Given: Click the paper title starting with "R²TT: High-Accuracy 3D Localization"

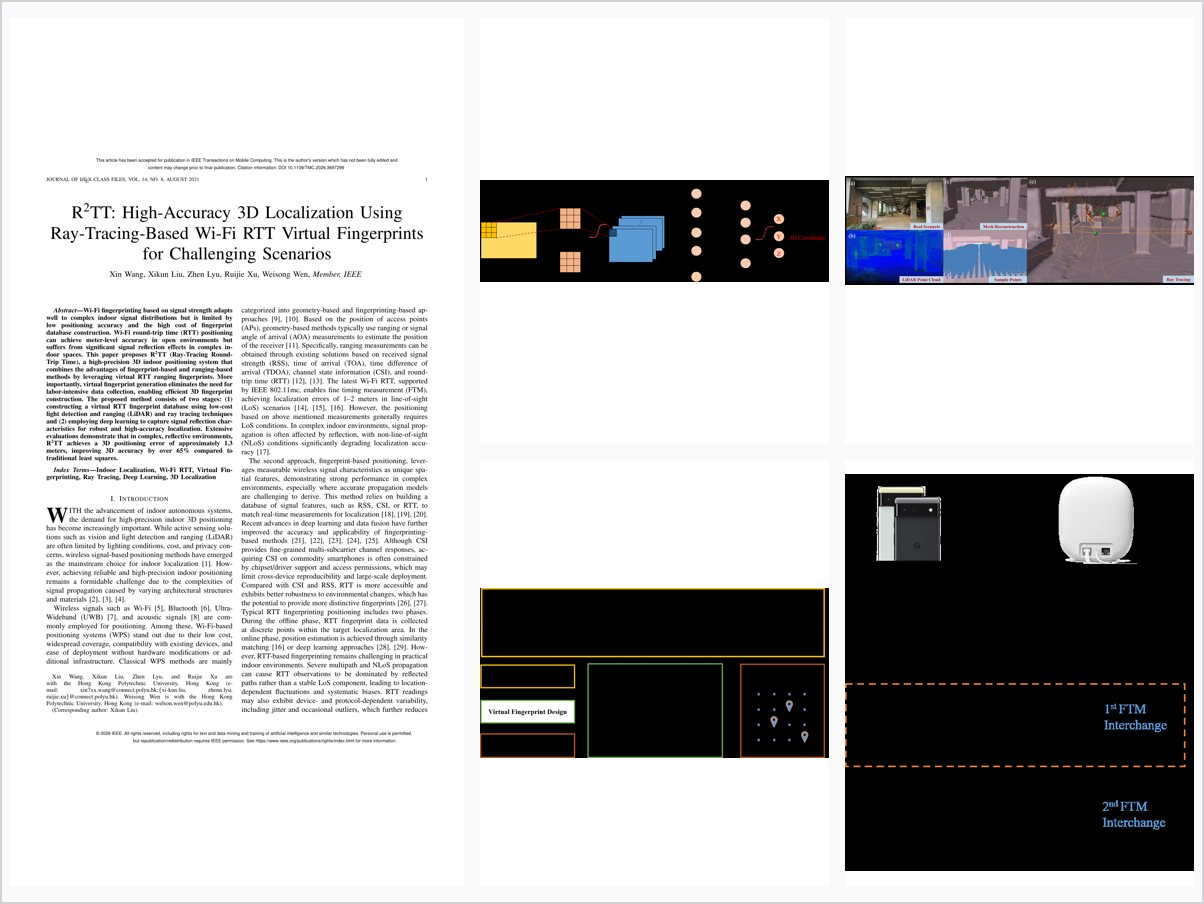Looking at the screenshot, I should (236, 233).
